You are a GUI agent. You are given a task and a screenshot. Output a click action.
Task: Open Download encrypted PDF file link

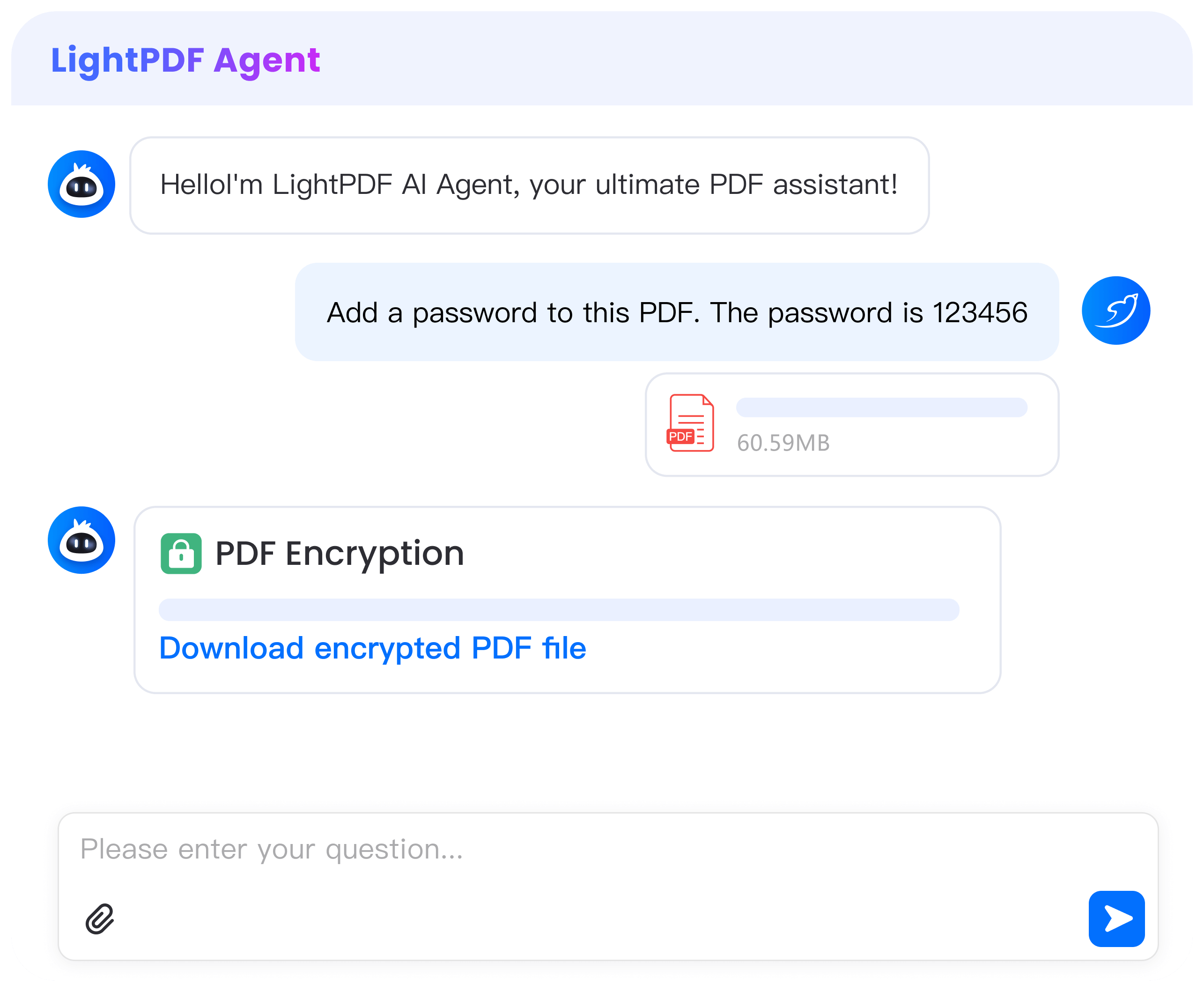coord(373,648)
